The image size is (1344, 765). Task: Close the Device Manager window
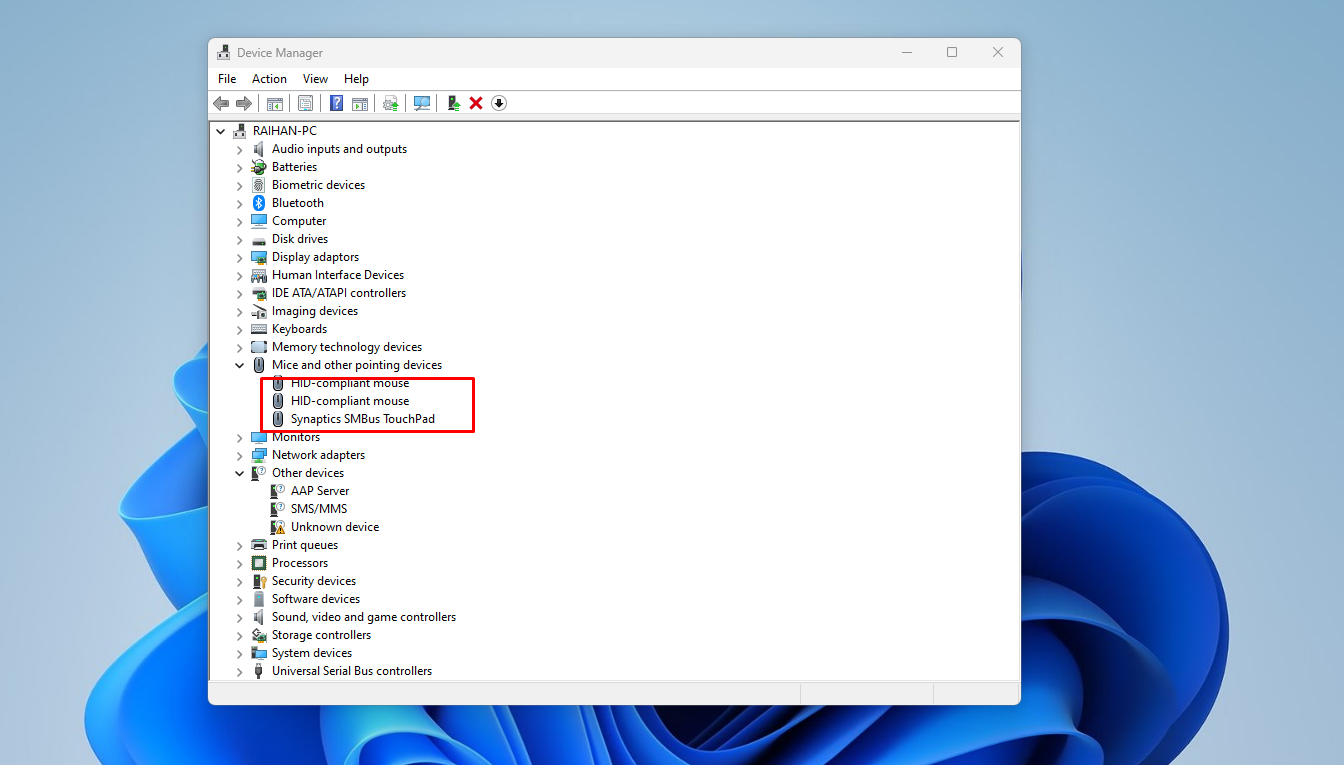point(998,52)
